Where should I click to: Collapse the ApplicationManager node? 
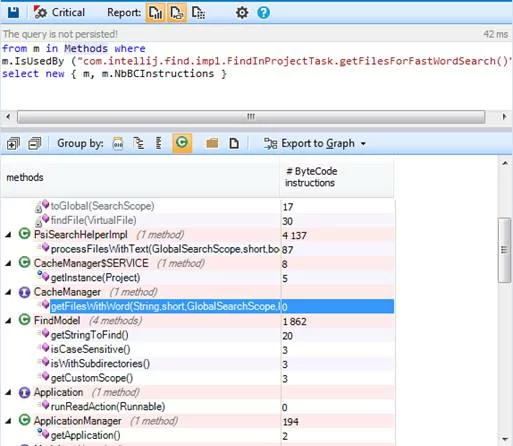click(8, 421)
